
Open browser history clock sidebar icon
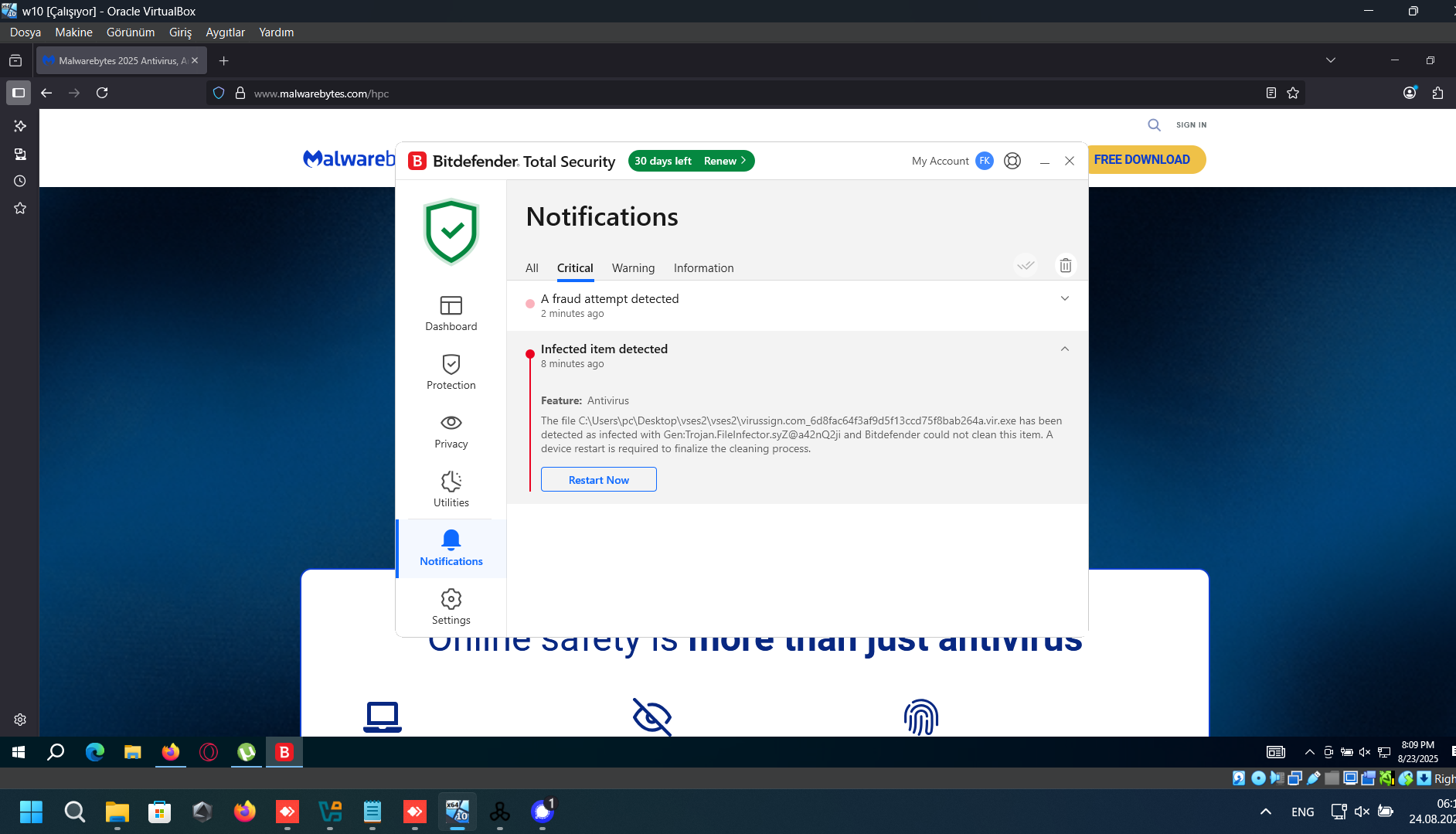(x=20, y=181)
